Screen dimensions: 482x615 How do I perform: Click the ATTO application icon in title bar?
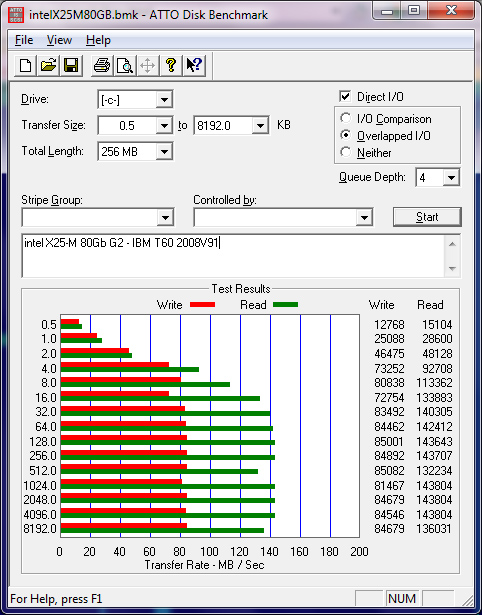(x=16, y=15)
